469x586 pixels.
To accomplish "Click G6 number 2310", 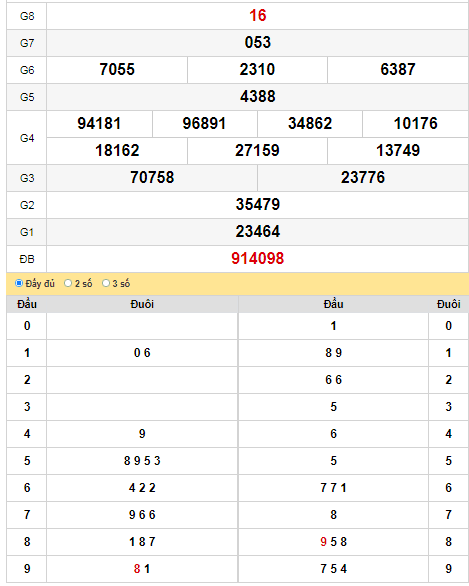I will point(257,70).
